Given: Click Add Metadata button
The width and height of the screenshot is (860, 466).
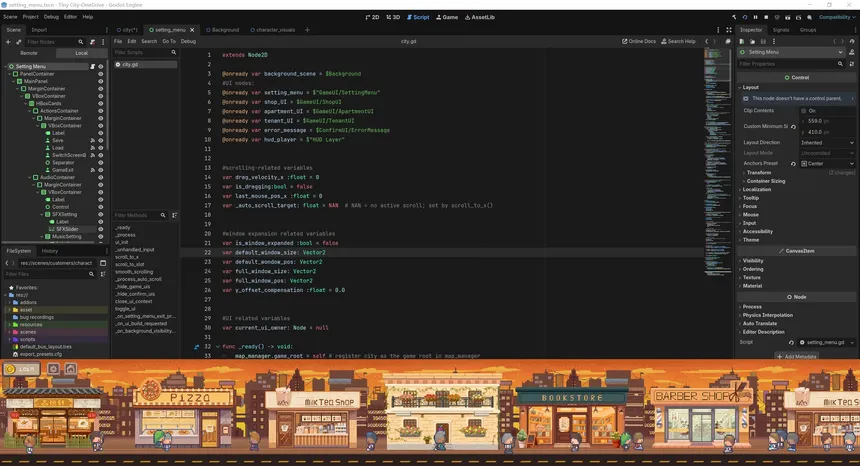Looking at the screenshot, I should pyautogui.click(x=797, y=356).
